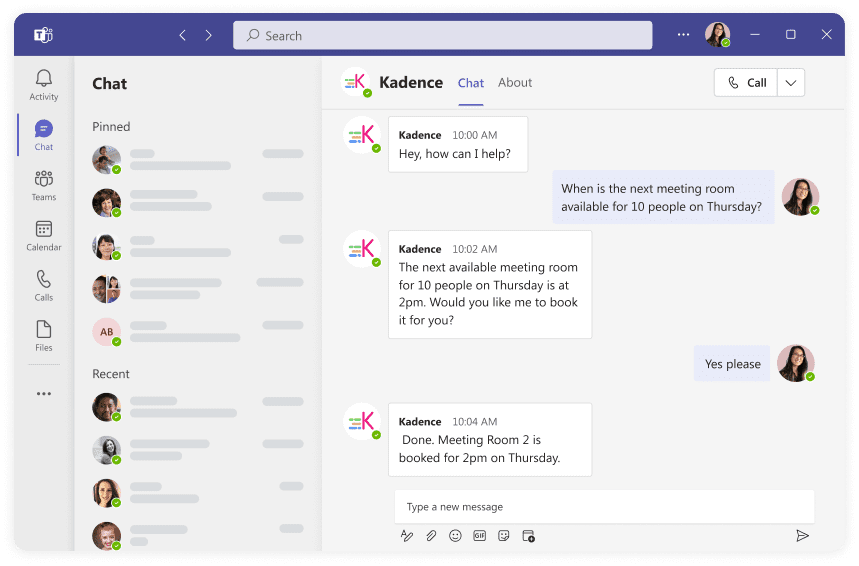The width and height of the screenshot is (859, 566).
Task: Open the first chat under Recent
Action: (x=198, y=407)
